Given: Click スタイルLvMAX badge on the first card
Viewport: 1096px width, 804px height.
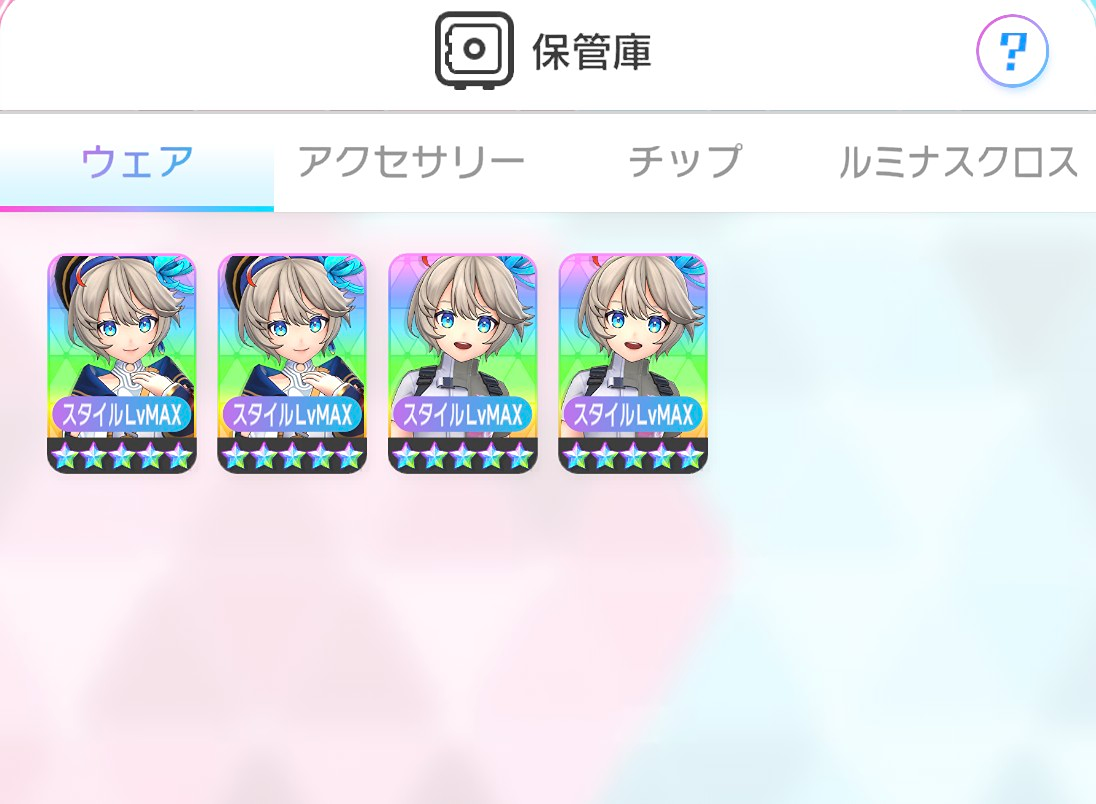Looking at the screenshot, I should click(122, 415).
